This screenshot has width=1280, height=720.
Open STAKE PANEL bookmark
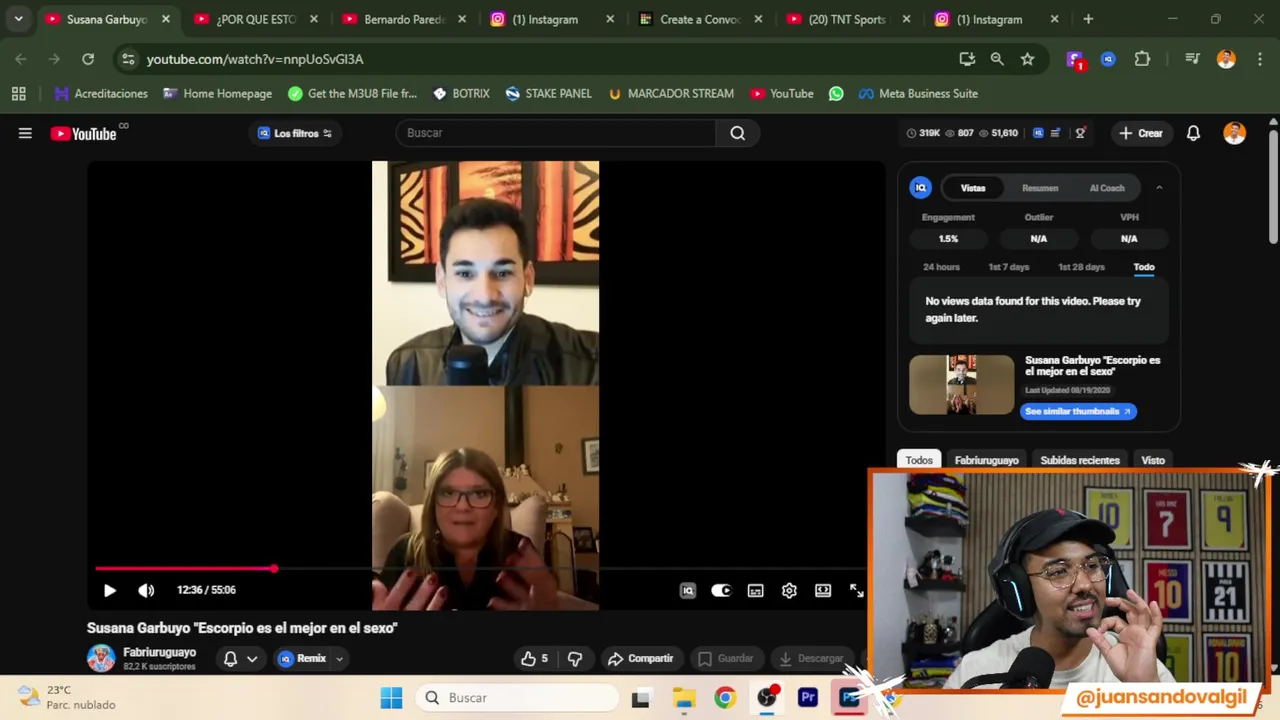click(x=548, y=93)
